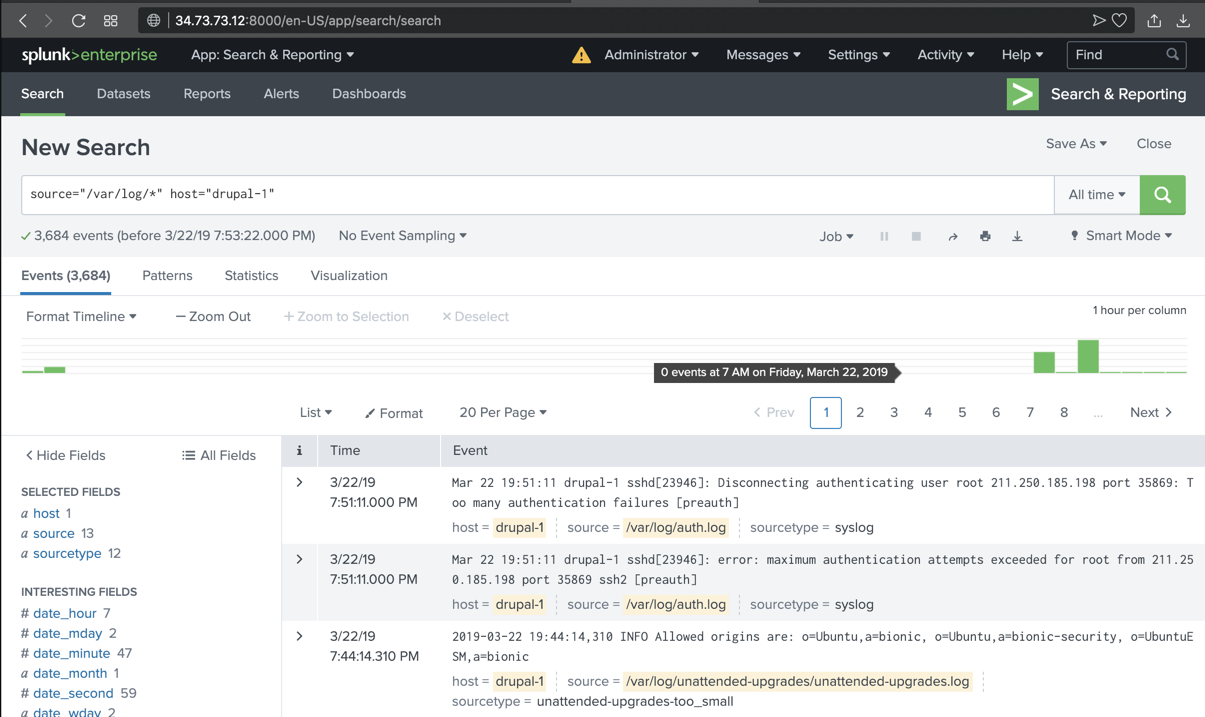Expand the first event row
The width and height of the screenshot is (1205, 717).
coord(299,483)
